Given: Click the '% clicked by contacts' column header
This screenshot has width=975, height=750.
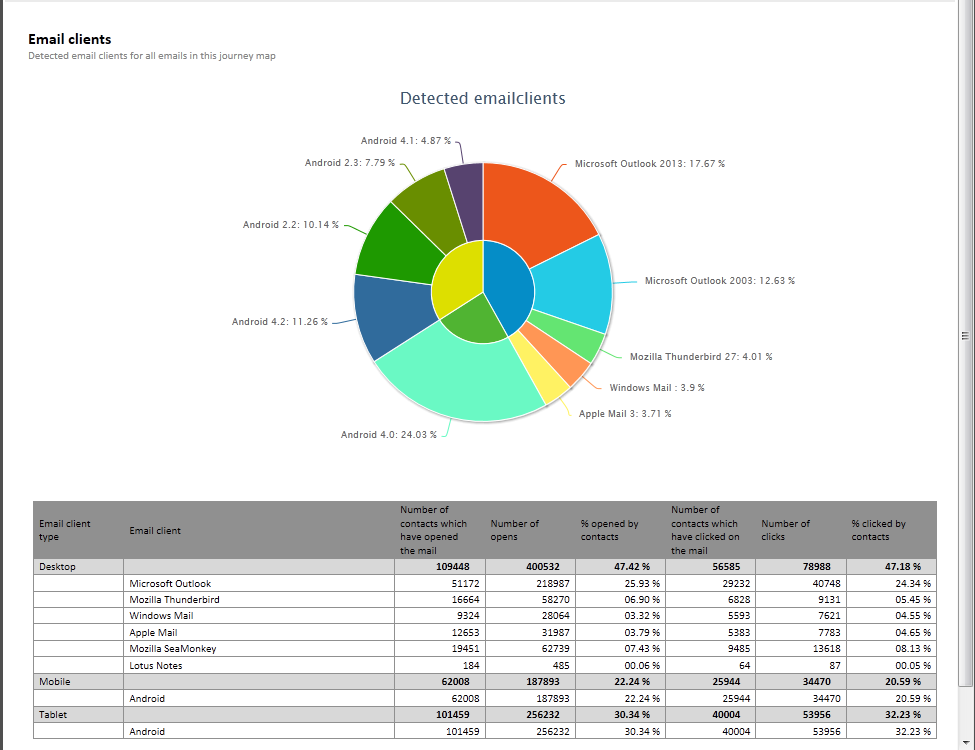Looking at the screenshot, I should click(878, 530).
